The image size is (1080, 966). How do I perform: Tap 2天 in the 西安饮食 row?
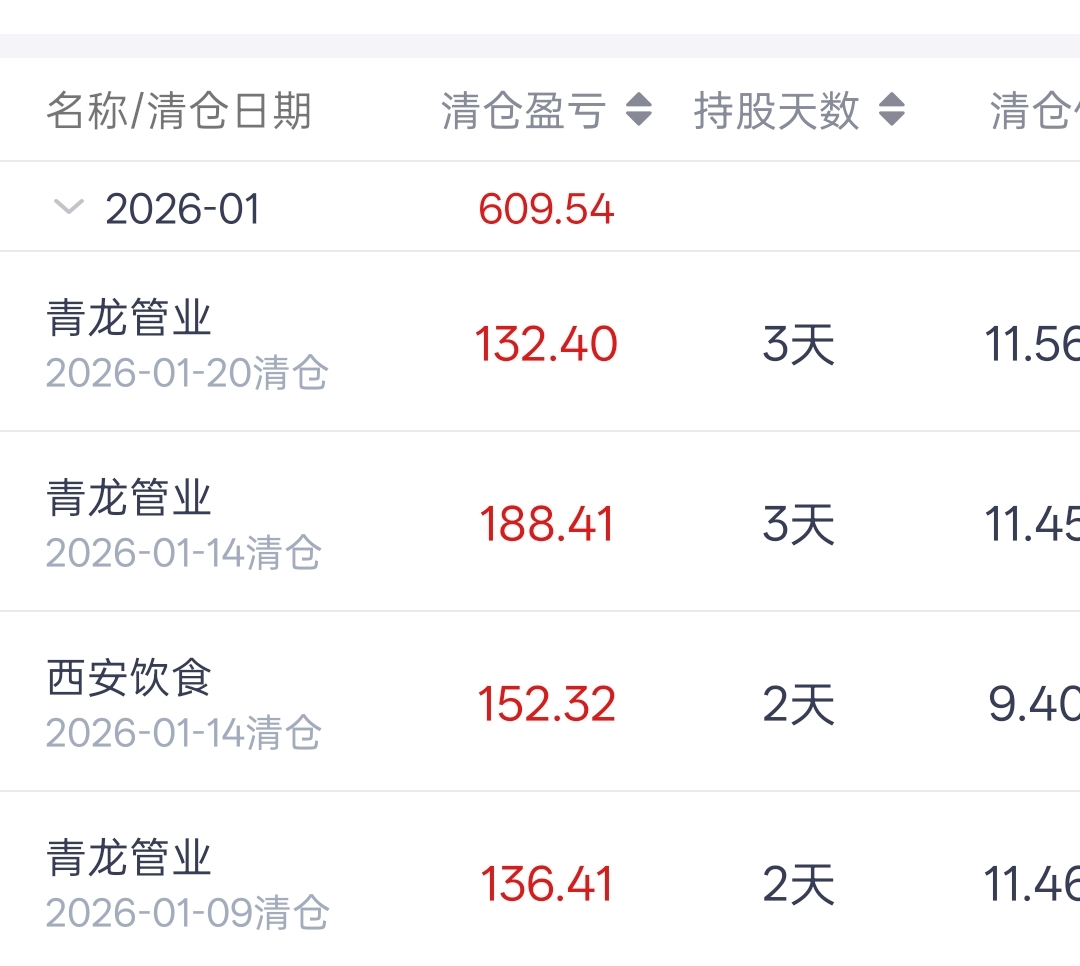[x=798, y=705]
